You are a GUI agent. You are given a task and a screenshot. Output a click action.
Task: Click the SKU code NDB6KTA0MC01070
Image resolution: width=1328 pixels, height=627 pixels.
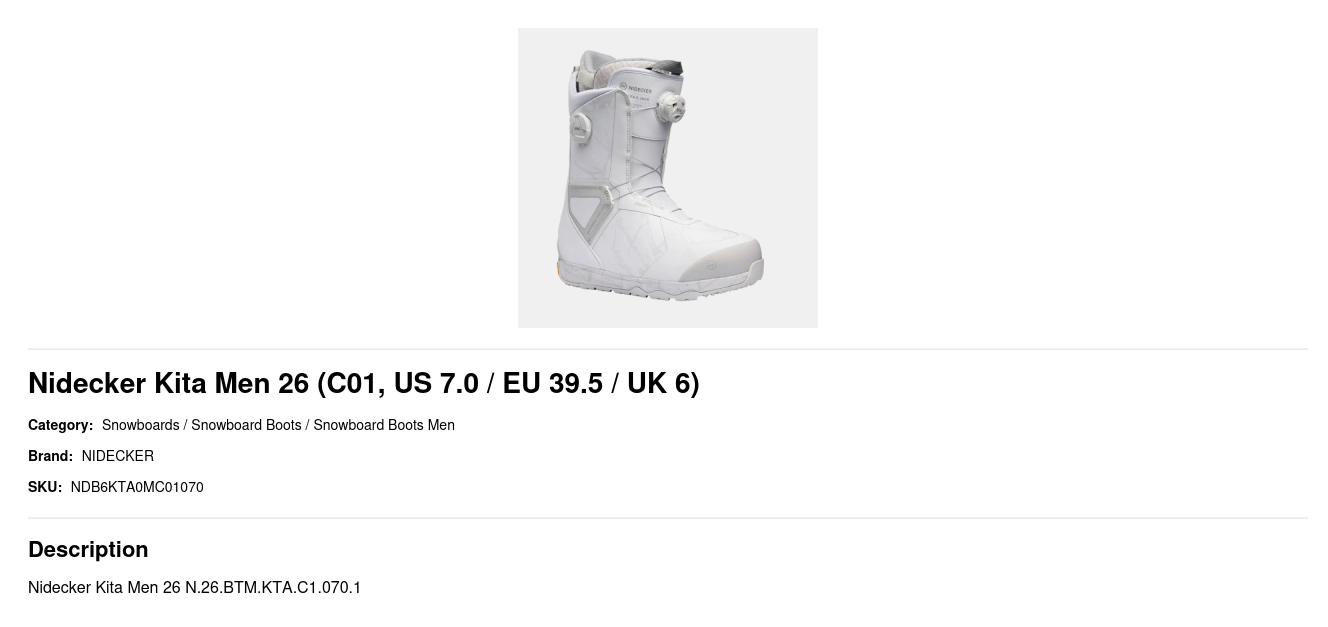[137, 487]
